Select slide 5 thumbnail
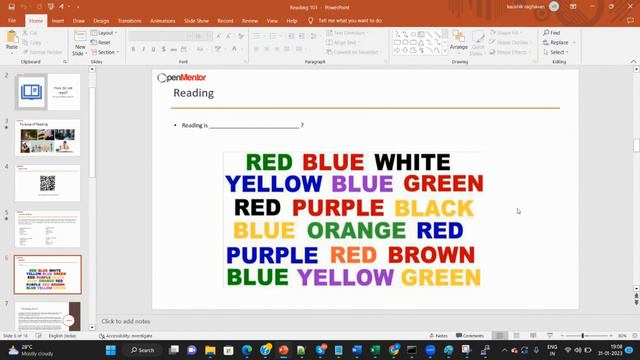Viewport: 640px width, 360px height. [x=48, y=229]
